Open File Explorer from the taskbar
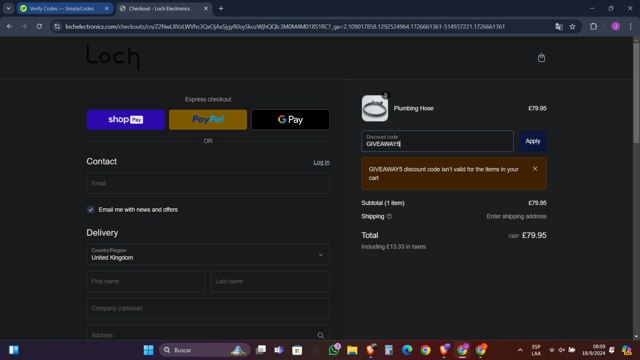The height and width of the screenshot is (360, 640). point(352,350)
